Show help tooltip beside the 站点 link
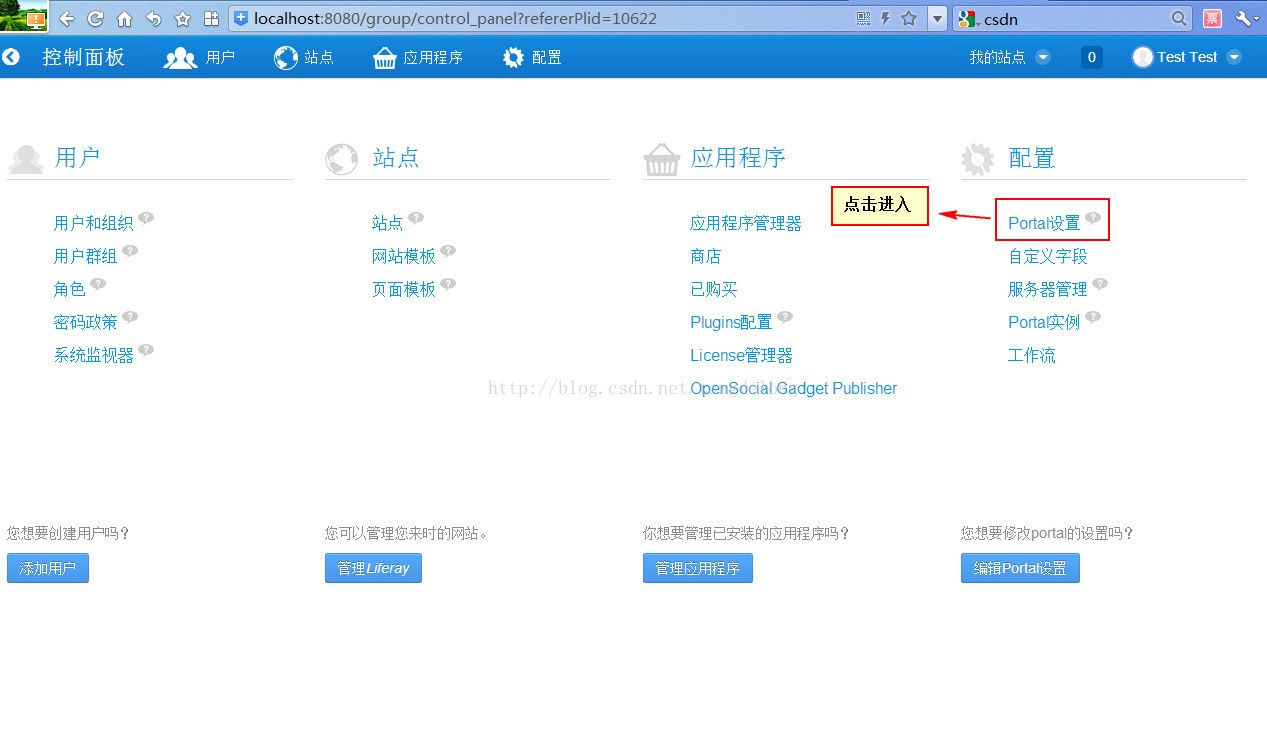This screenshot has width=1267, height=754. [x=416, y=217]
